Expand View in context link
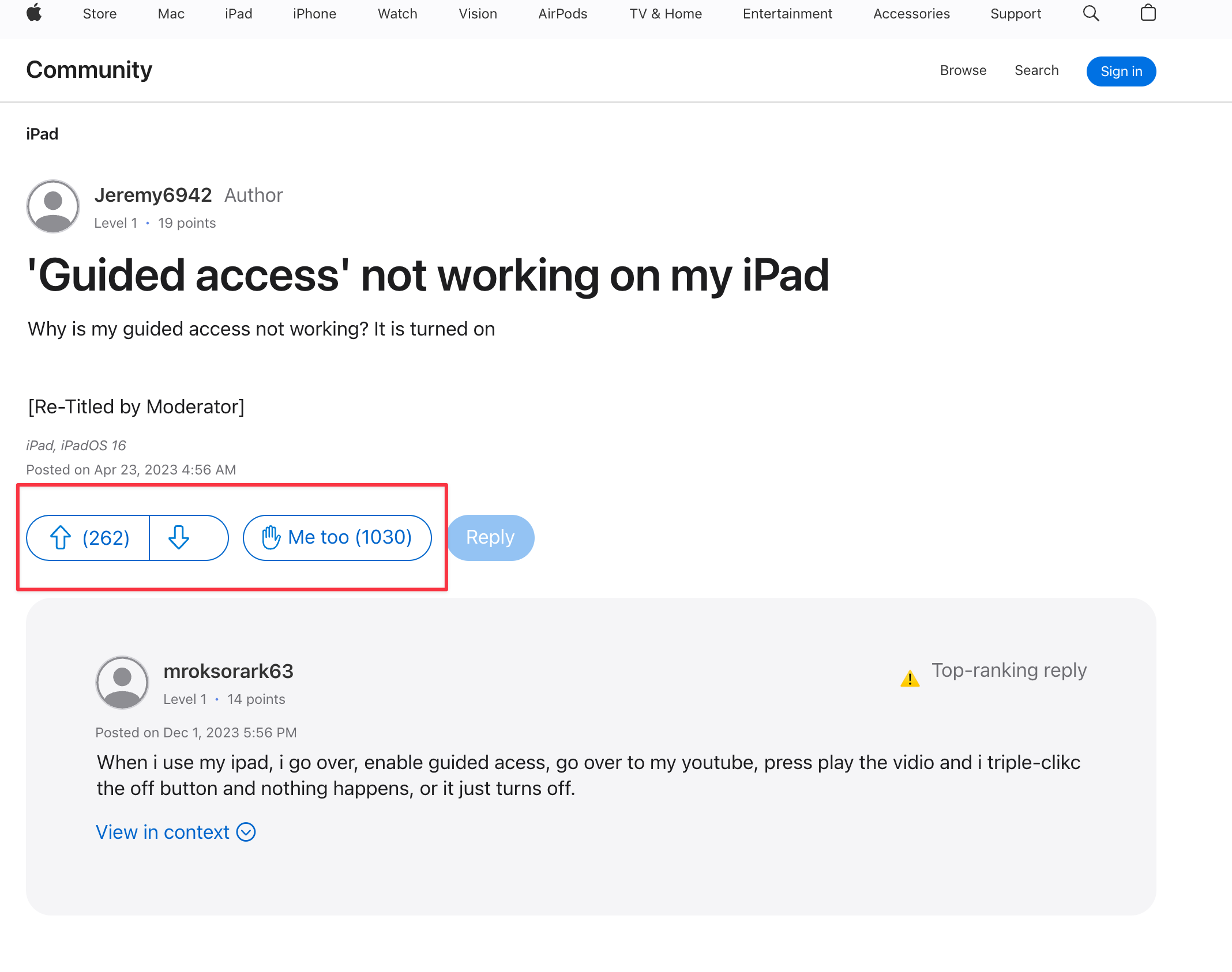The image size is (1232, 972). [x=175, y=832]
